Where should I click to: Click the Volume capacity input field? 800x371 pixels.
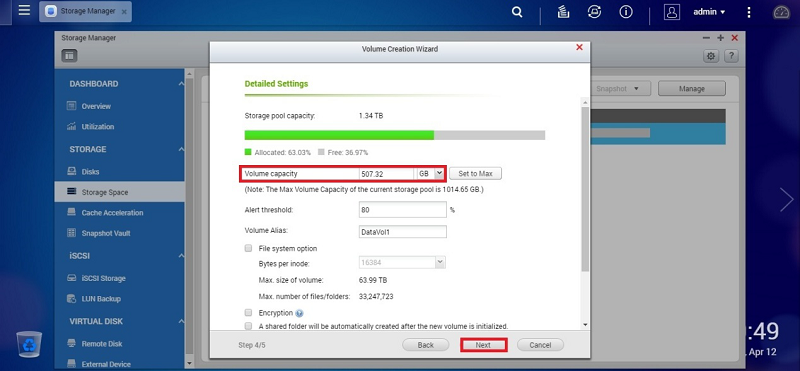(387, 174)
